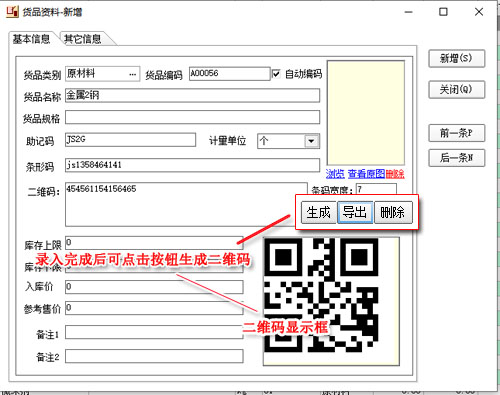Click the 货品名称 input field
Viewport: 500px width, 395px height.
[x=192, y=96]
